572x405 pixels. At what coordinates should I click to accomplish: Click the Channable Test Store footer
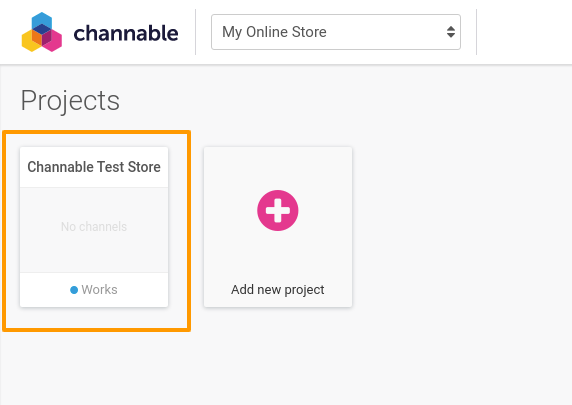[94, 290]
